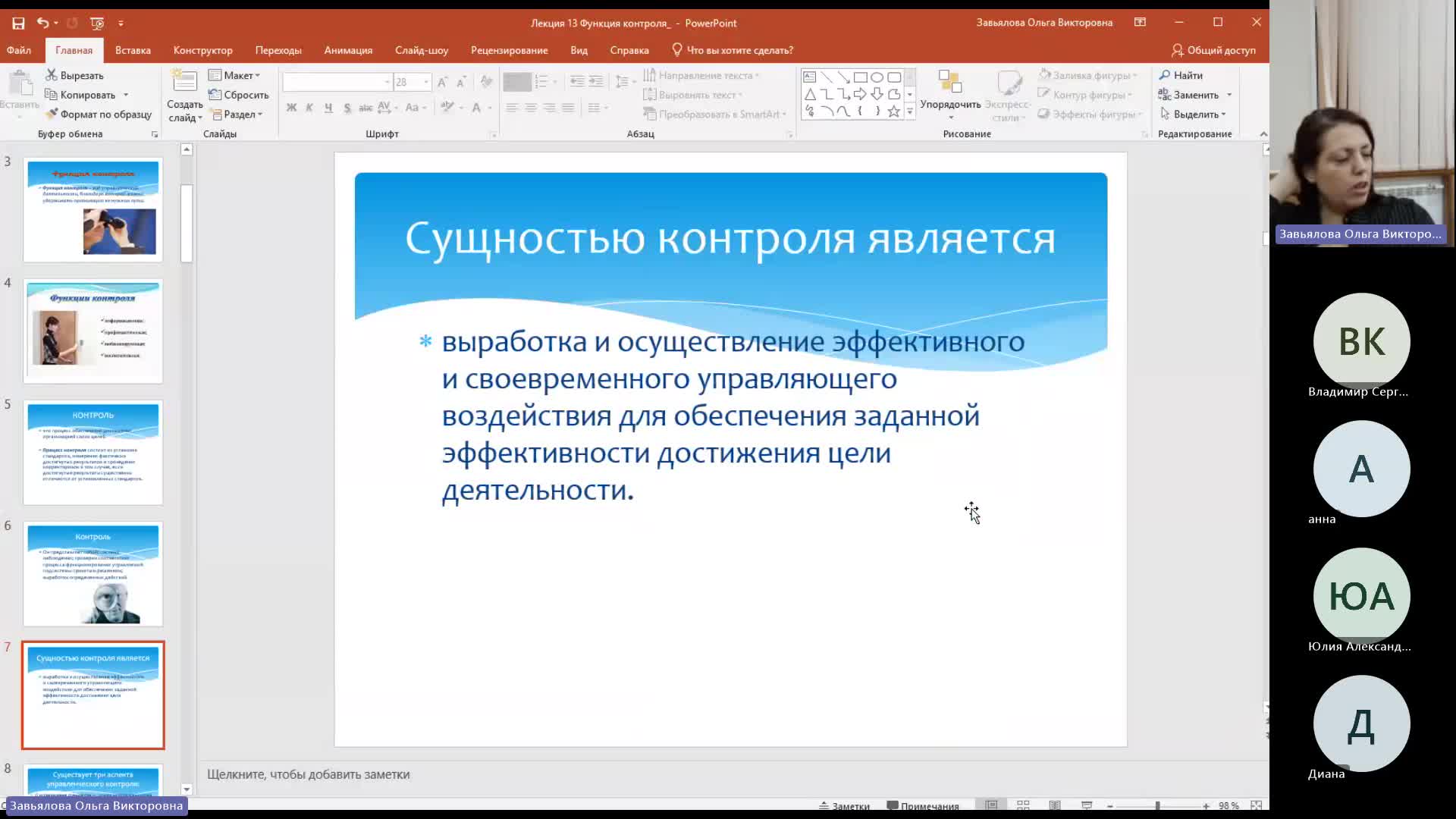
Task: Open the Section (Раздел) dropdown
Action: [x=237, y=115]
